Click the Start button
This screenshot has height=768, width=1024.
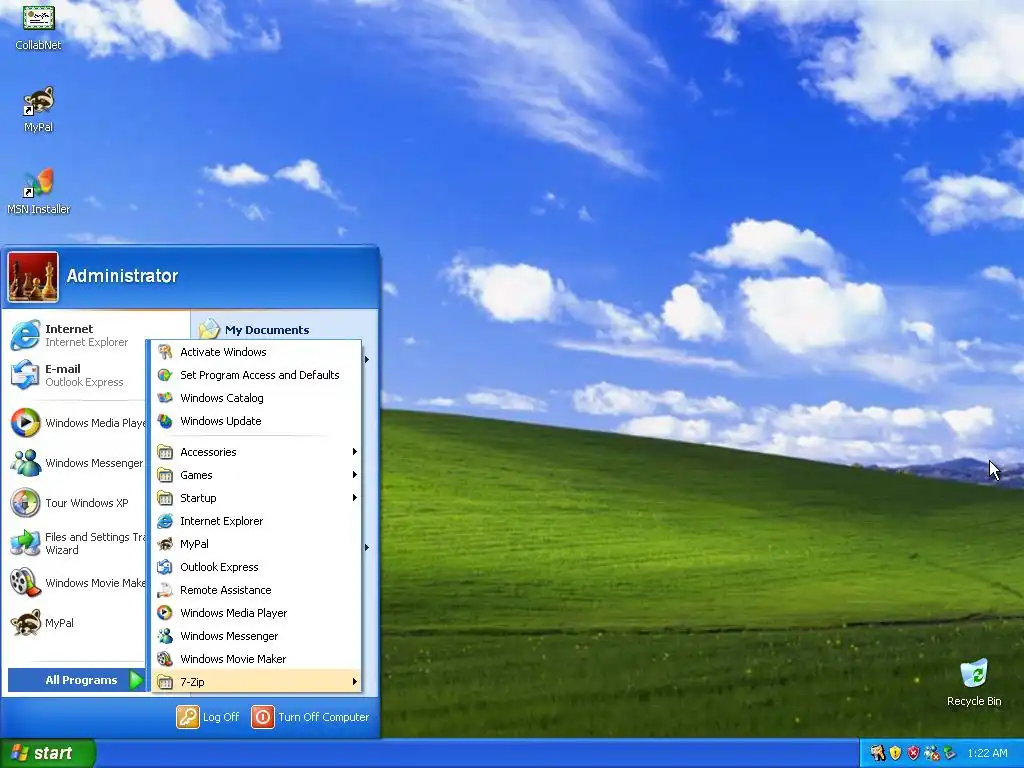pos(48,753)
